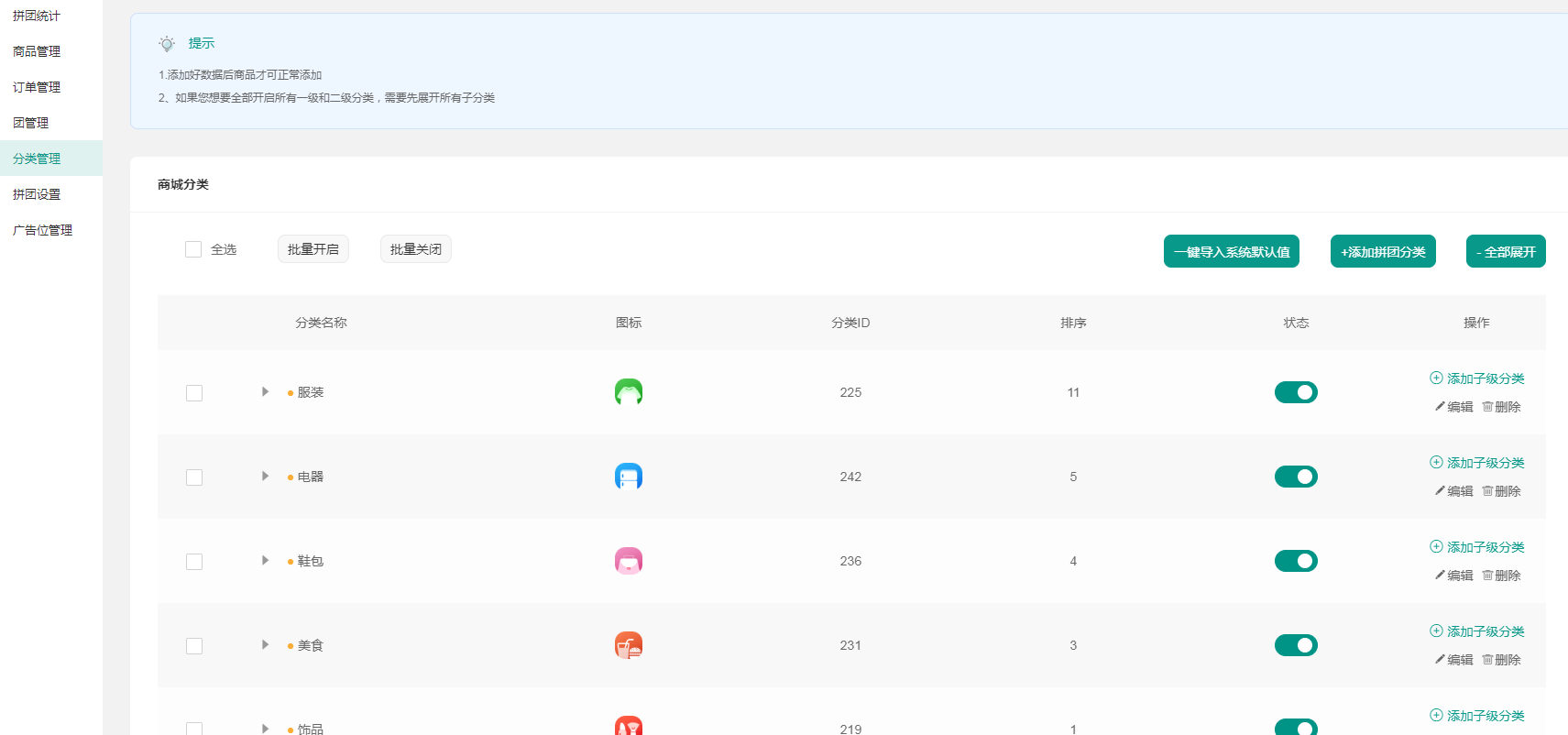The height and width of the screenshot is (735, 1568).
Task: Add subcategory to 服装 via plus icon
Action: pyautogui.click(x=1436, y=378)
